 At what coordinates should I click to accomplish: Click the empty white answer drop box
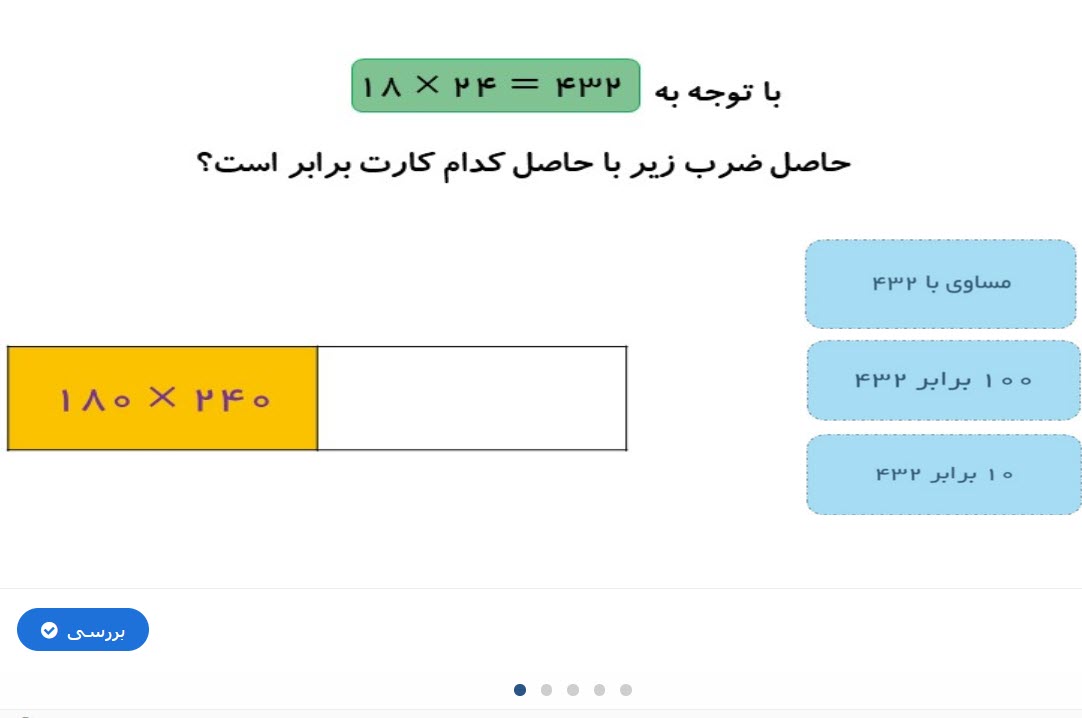pos(472,399)
